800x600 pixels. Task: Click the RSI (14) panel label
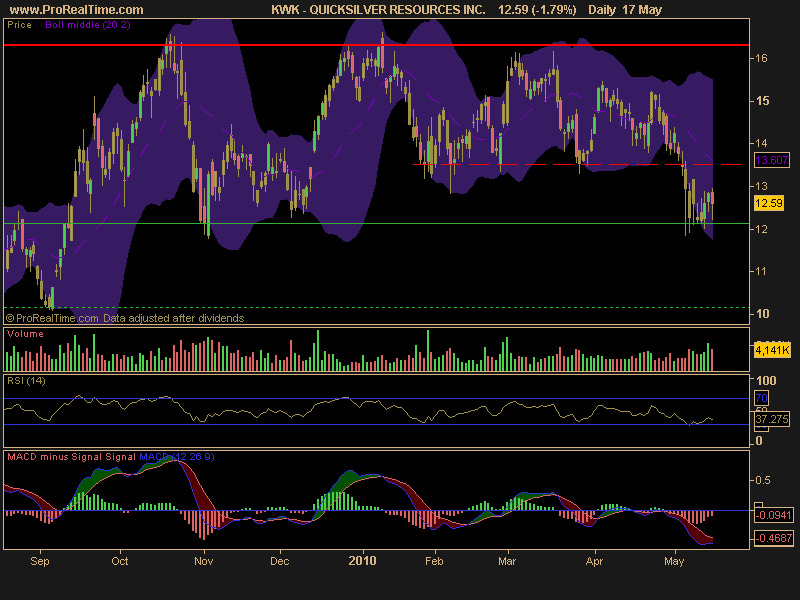pos(26,381)
